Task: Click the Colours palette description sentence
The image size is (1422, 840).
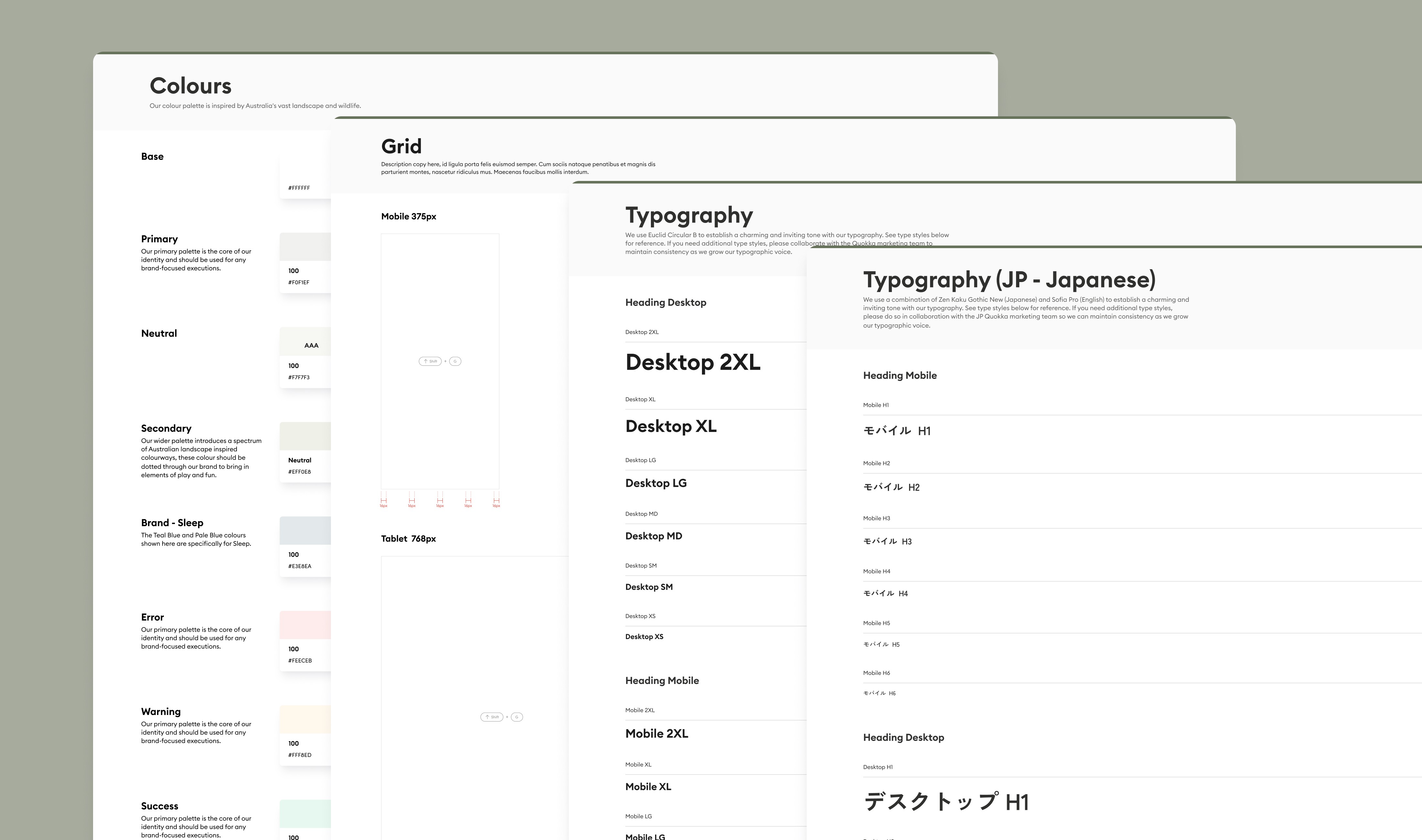Action: (x=255, y=106)
